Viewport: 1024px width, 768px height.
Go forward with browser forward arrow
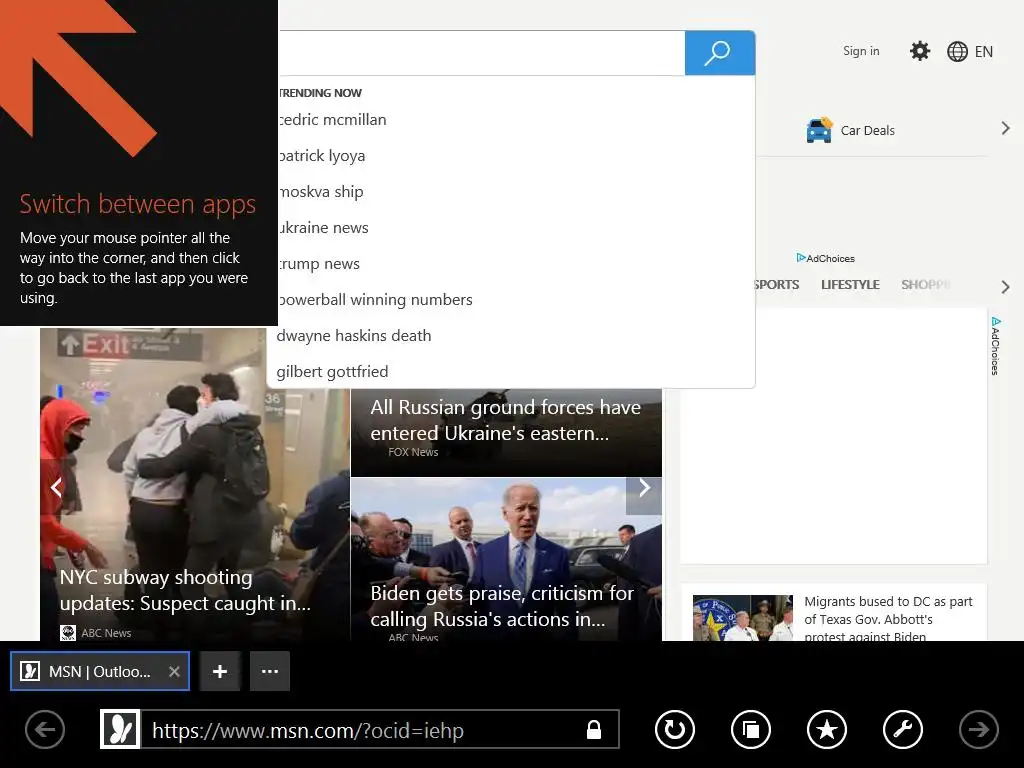(978, 729)
